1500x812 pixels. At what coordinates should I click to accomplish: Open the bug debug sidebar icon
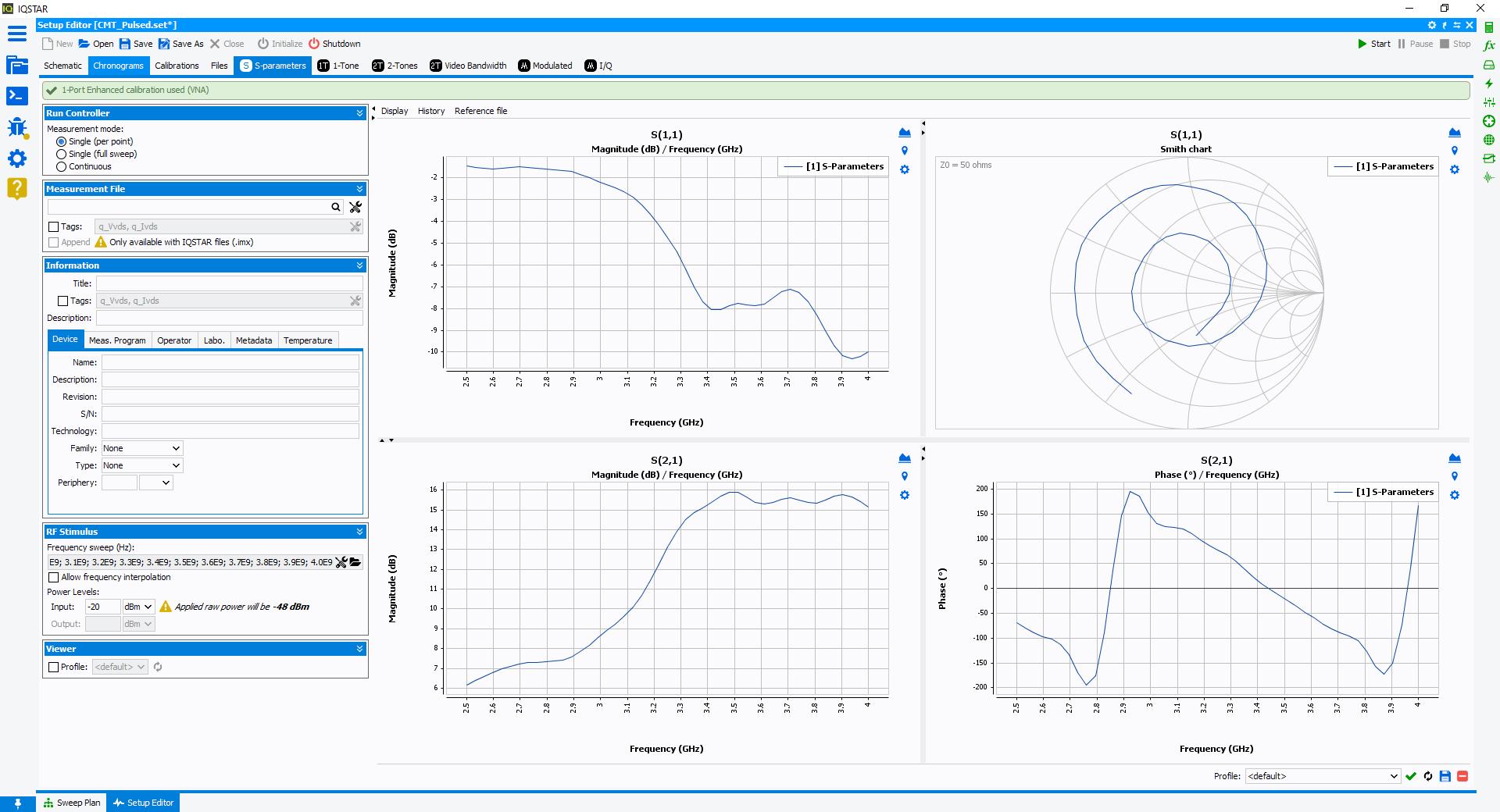[17, 127]
